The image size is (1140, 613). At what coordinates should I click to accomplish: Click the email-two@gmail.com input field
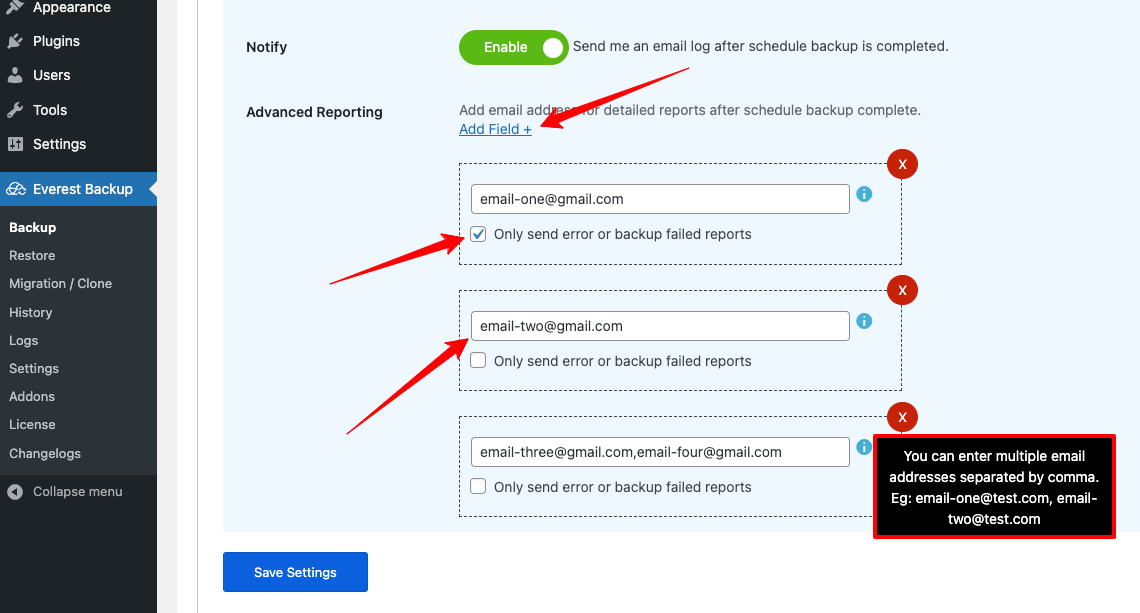(x=660, y=326)
